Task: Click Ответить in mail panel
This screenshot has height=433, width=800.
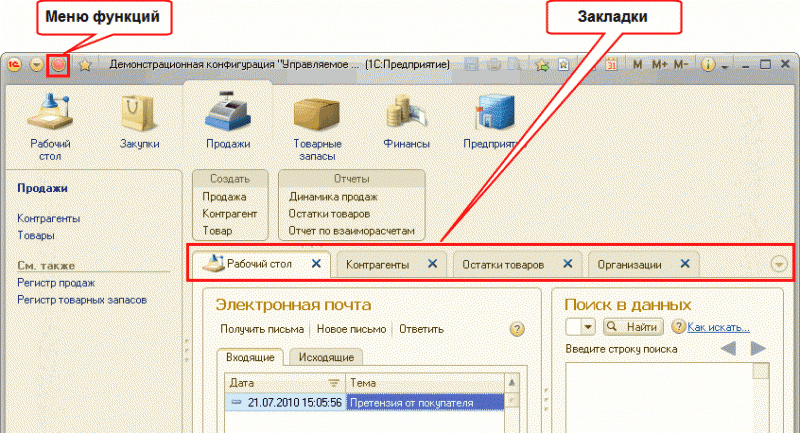Action: pos(421,329)
